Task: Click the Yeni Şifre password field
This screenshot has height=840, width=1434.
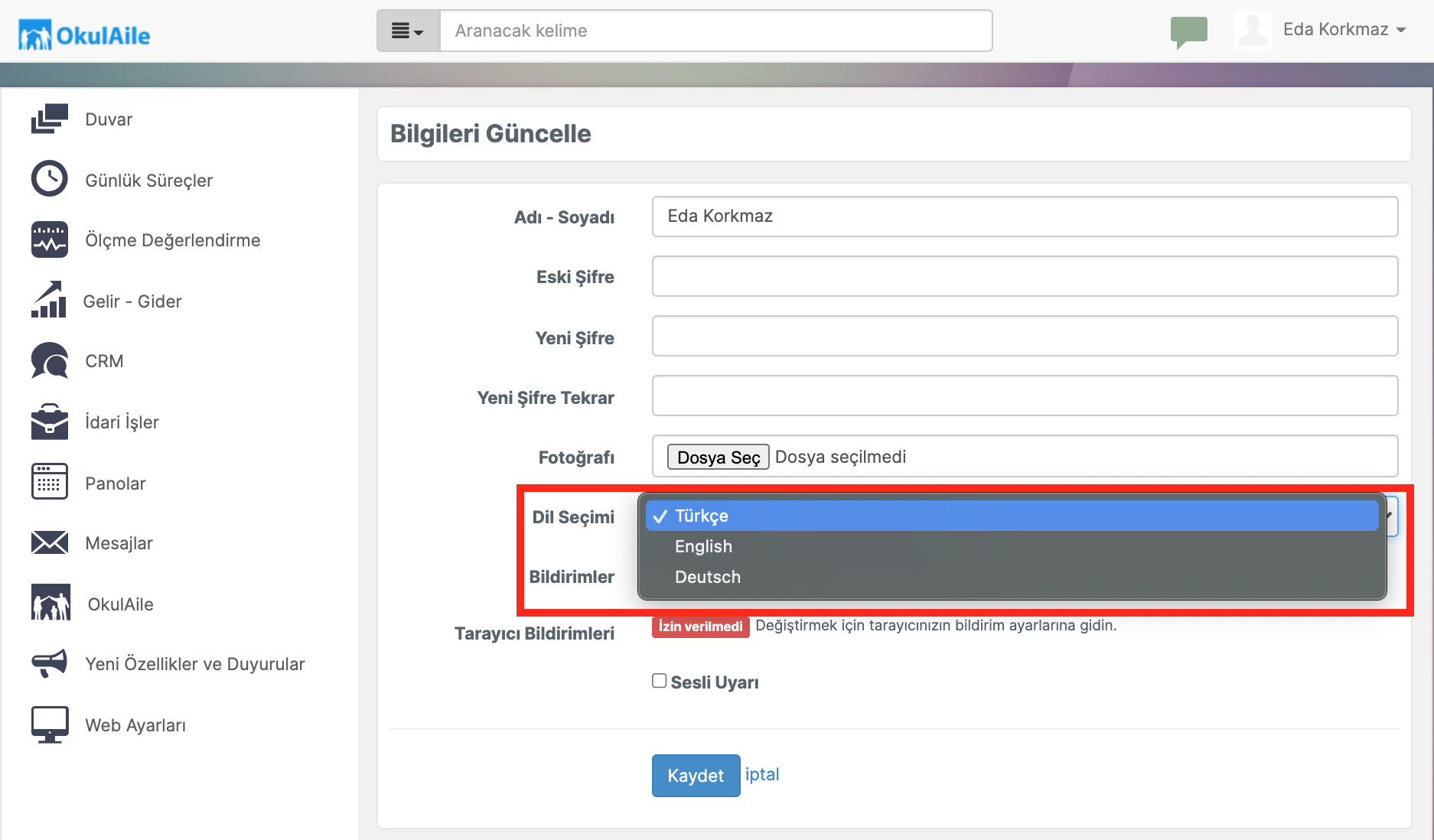Action: [x=1025, y=336]
